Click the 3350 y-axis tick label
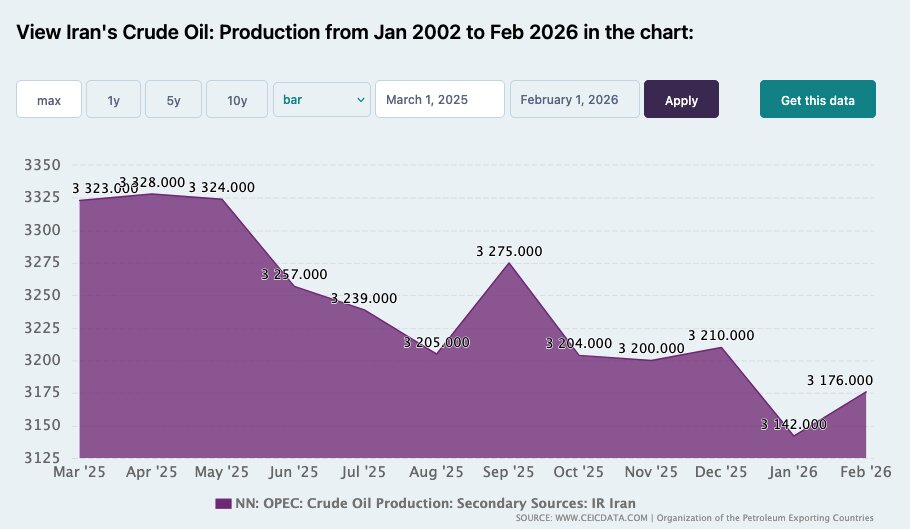 pyautogui.click(x=42, y=165)
